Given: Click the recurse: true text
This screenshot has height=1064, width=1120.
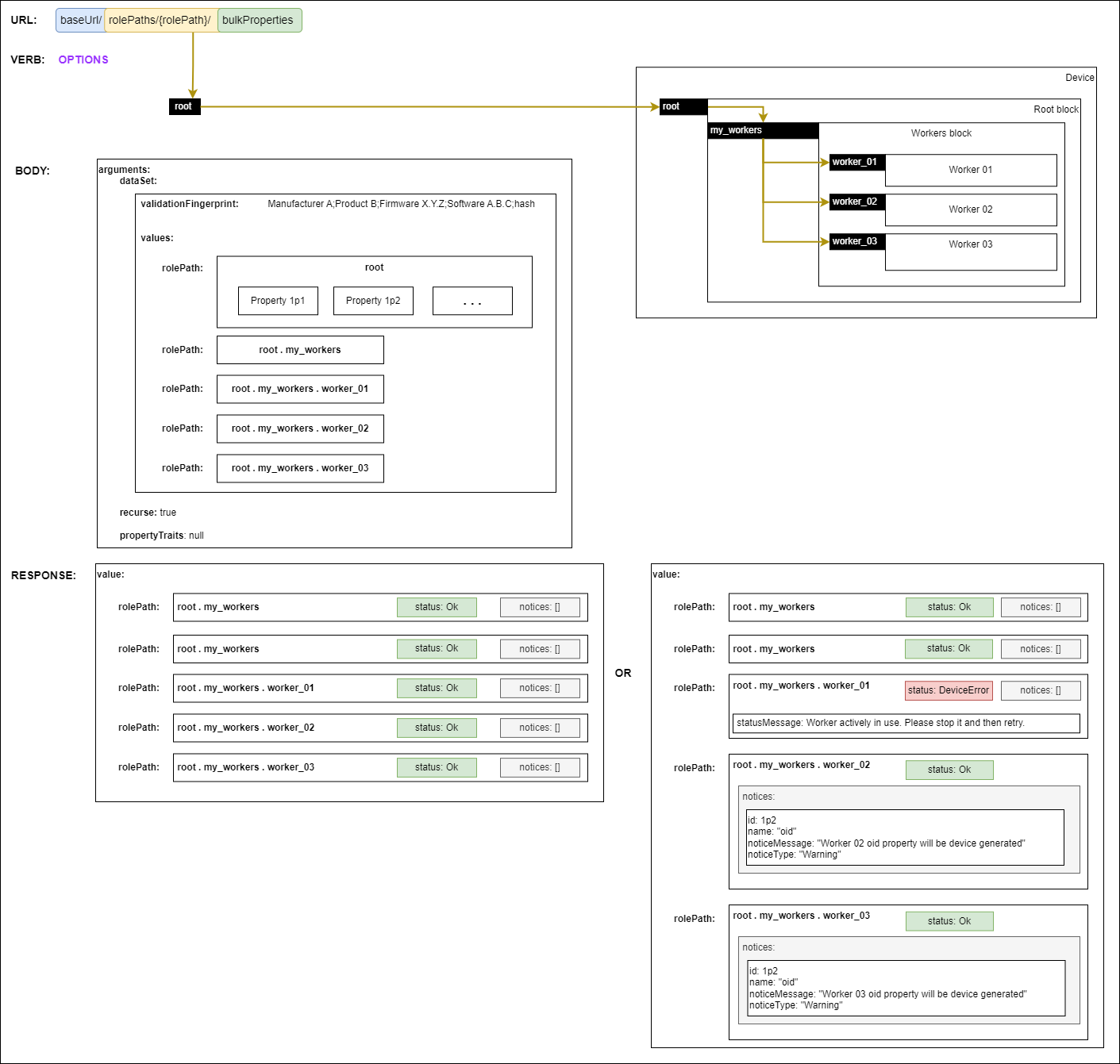Looking at the screenshot, I should (x=148, y=513).
